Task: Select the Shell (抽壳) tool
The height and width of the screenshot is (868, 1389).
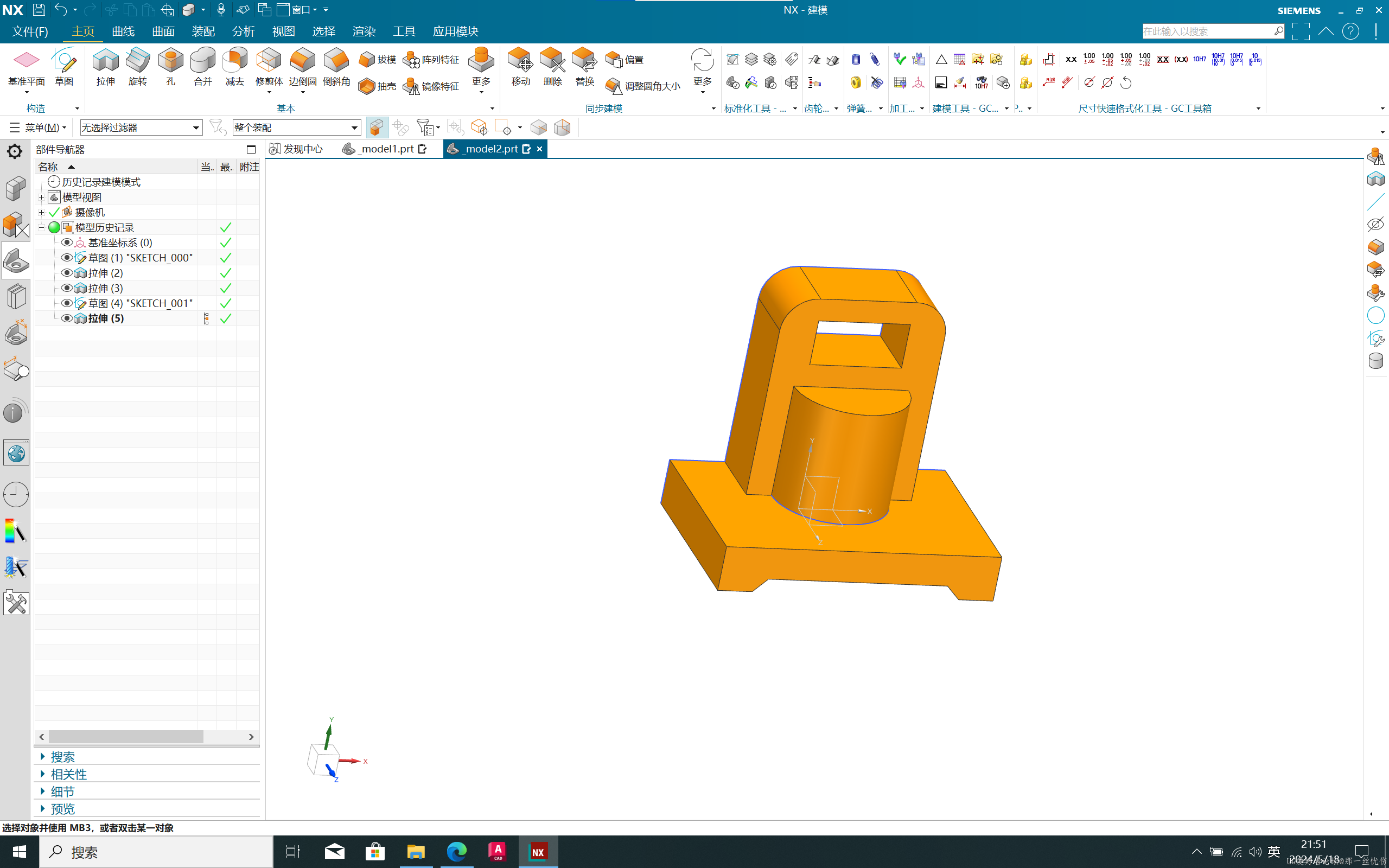Action: click(377, 86)
